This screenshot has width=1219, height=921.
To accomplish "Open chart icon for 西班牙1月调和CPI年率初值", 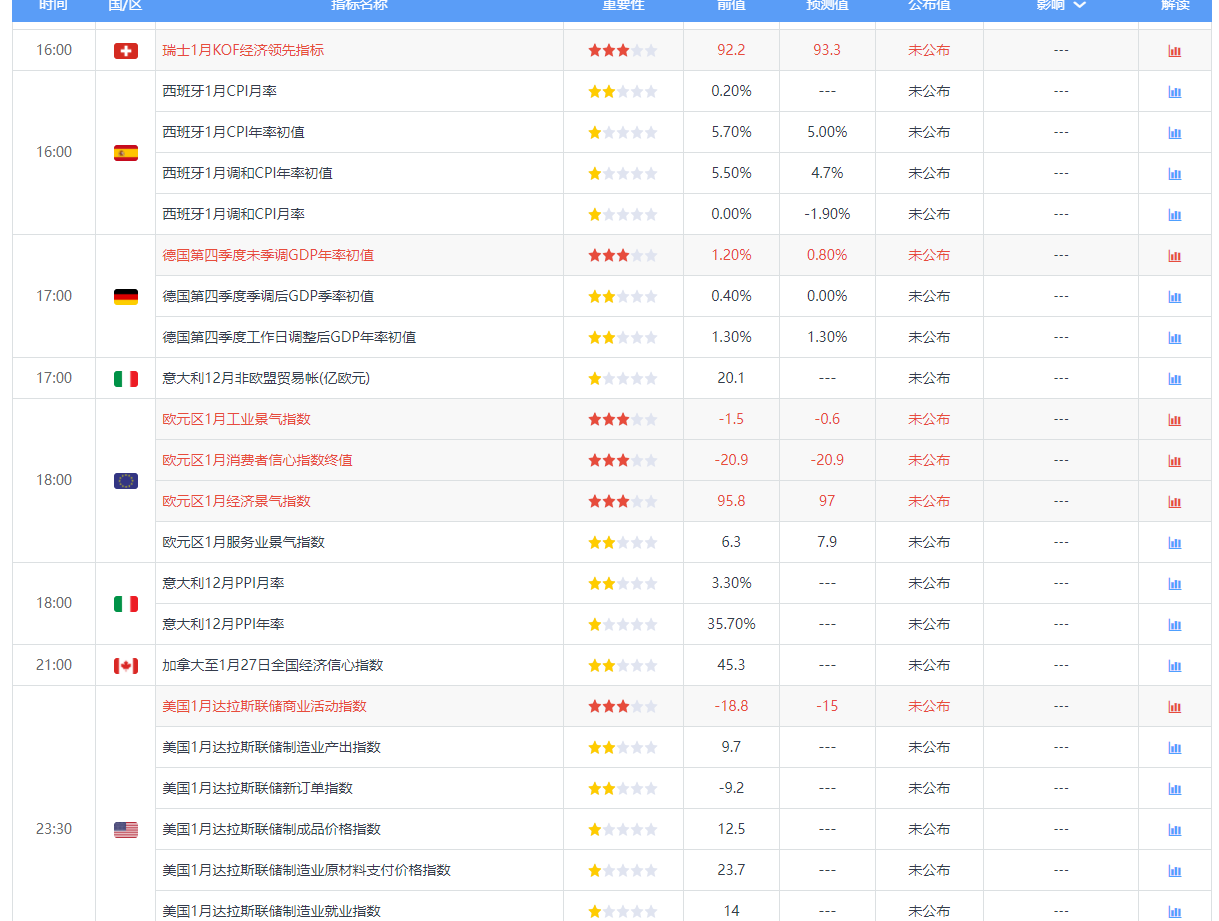I will [1174, 174].
